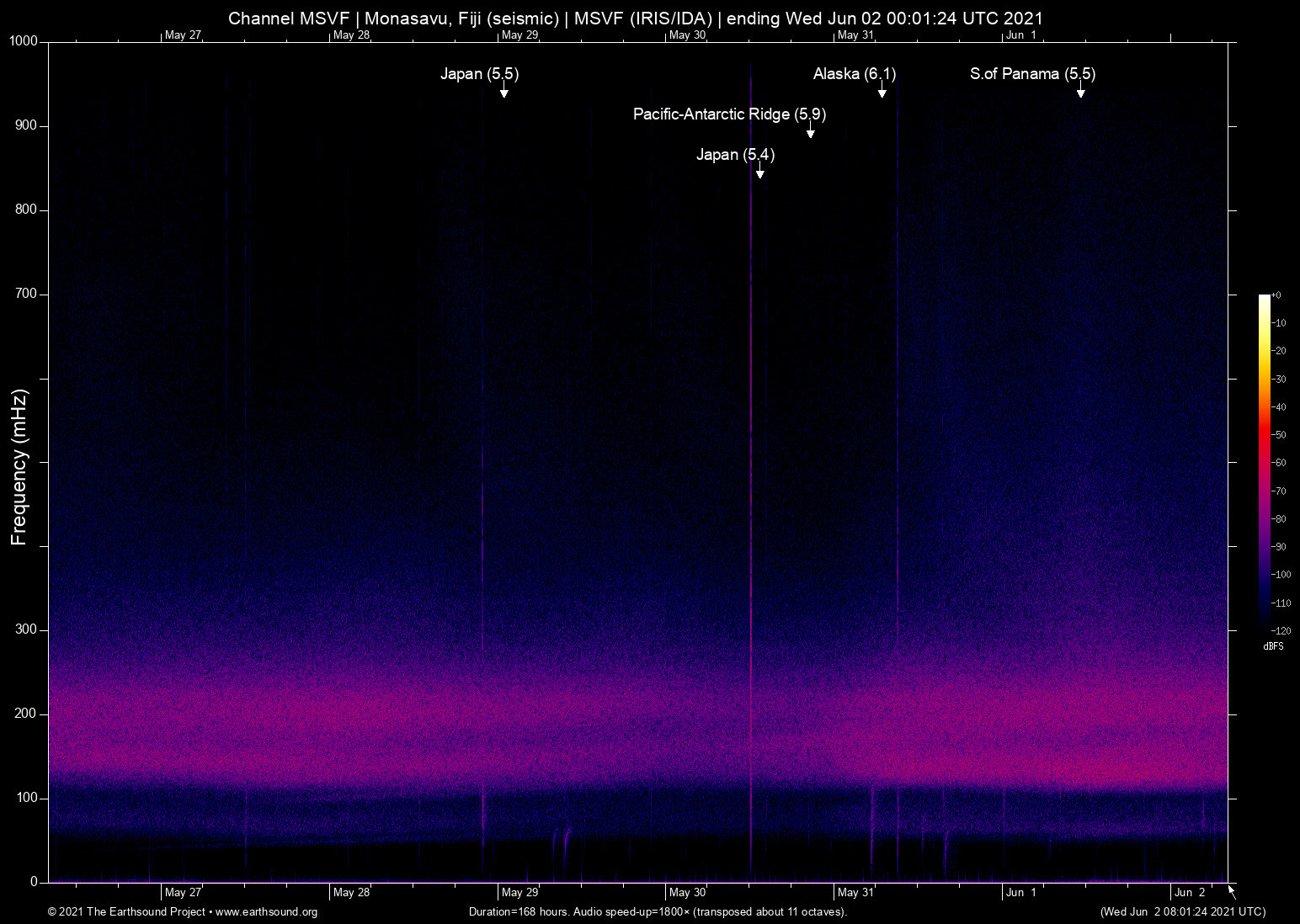Click the Wed Jun 2 08:01:24 timestamp

tap(1183, 912)
